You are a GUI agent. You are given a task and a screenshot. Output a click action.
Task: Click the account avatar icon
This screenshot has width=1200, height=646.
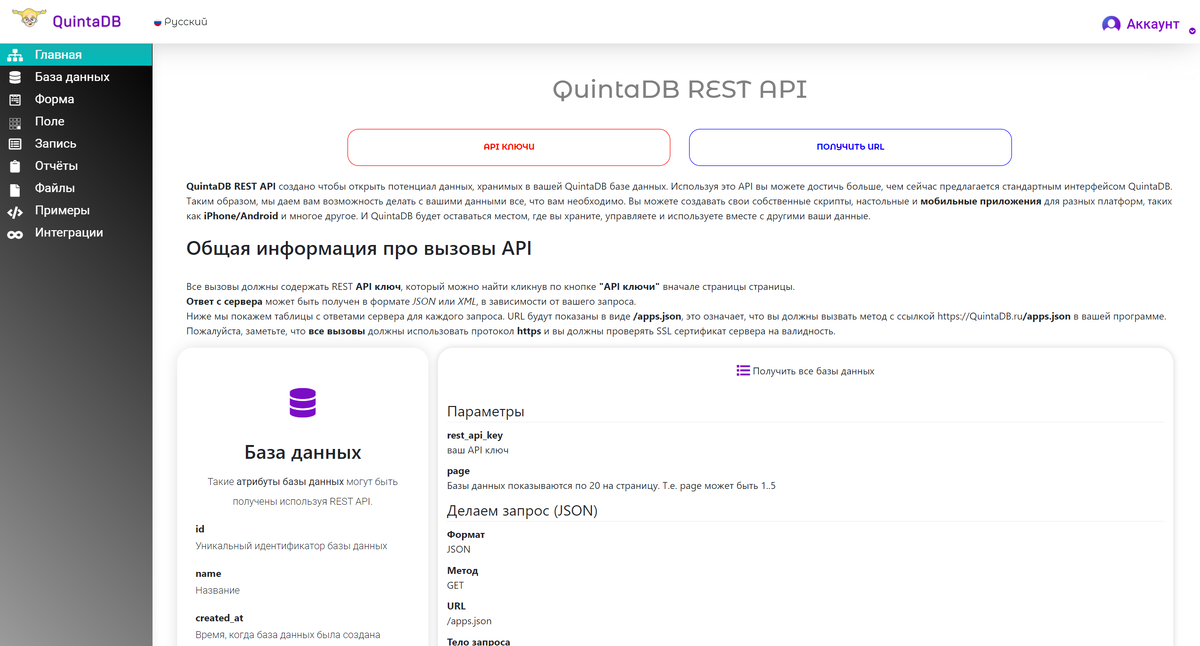coord(1111,24)
